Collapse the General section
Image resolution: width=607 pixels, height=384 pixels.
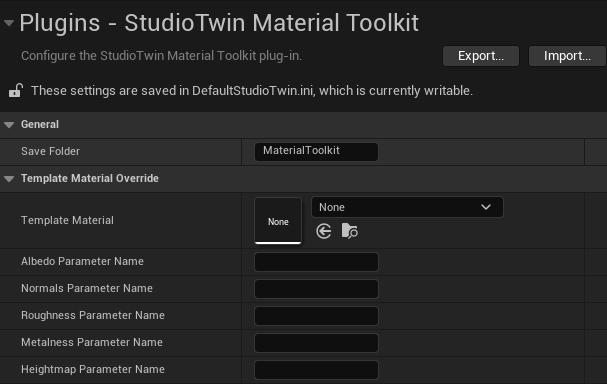9,125
